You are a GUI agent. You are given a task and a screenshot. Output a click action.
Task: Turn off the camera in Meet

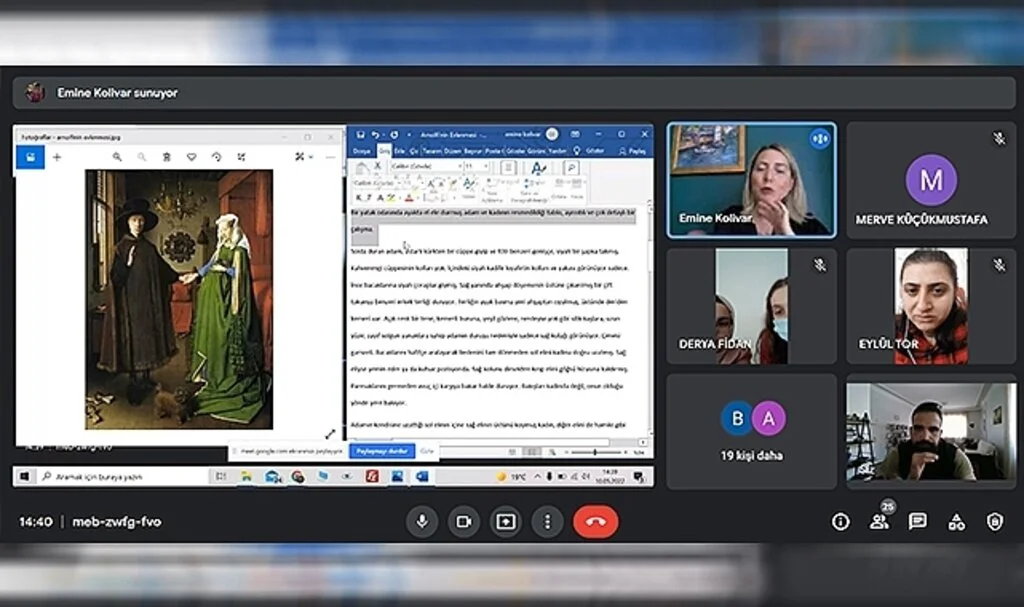464,521
